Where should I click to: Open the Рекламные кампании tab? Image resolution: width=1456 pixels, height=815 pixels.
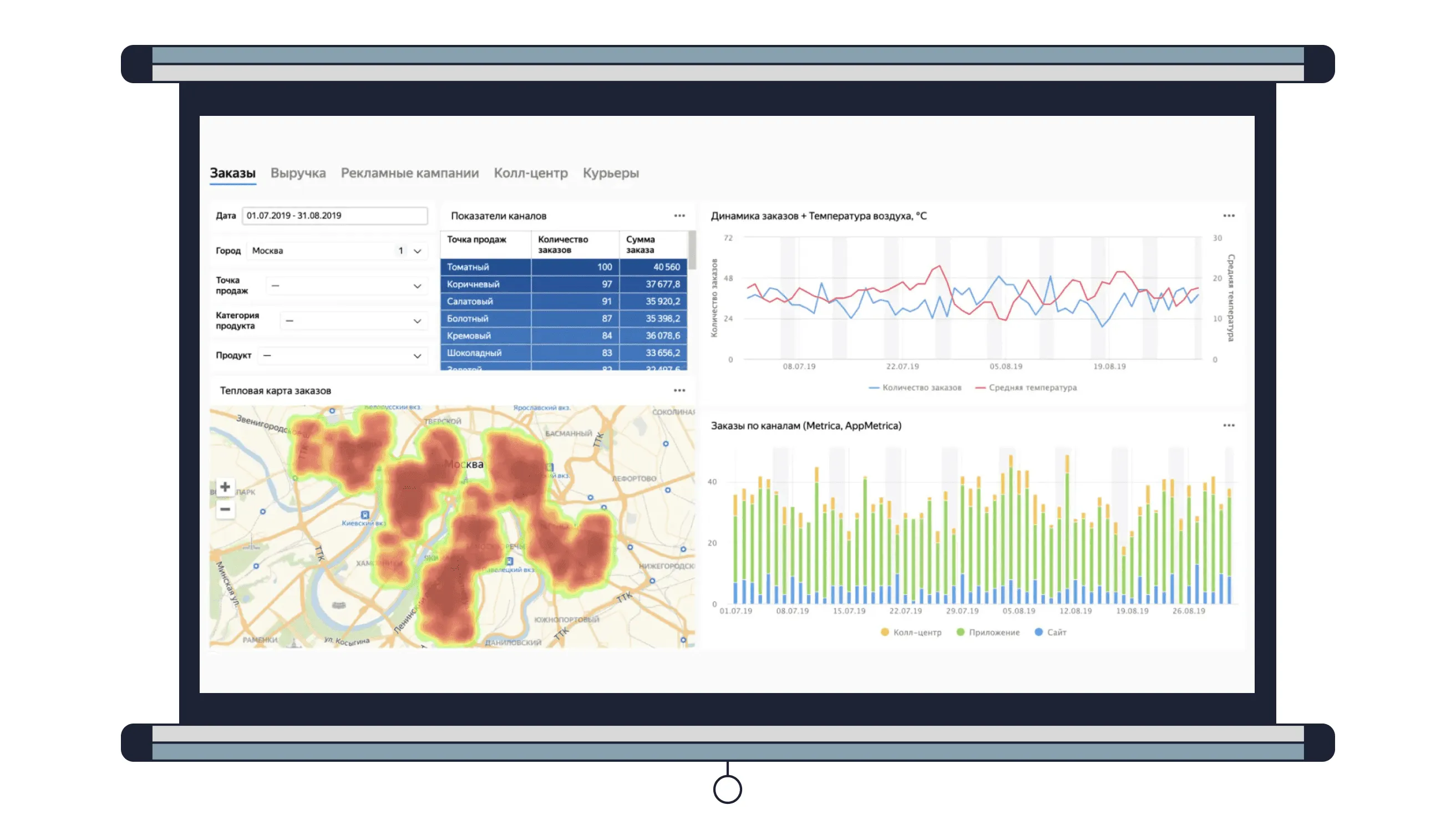[409, 173]
